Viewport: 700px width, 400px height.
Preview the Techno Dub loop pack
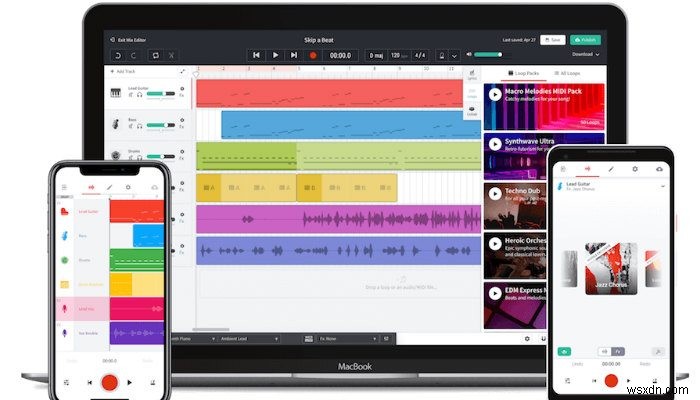(495, 193)
